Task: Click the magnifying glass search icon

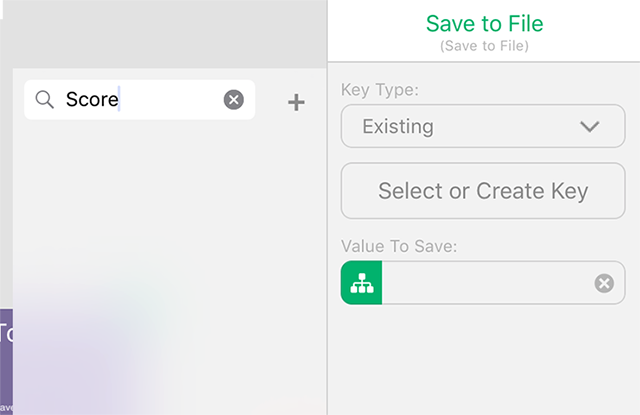Action: 44,100
